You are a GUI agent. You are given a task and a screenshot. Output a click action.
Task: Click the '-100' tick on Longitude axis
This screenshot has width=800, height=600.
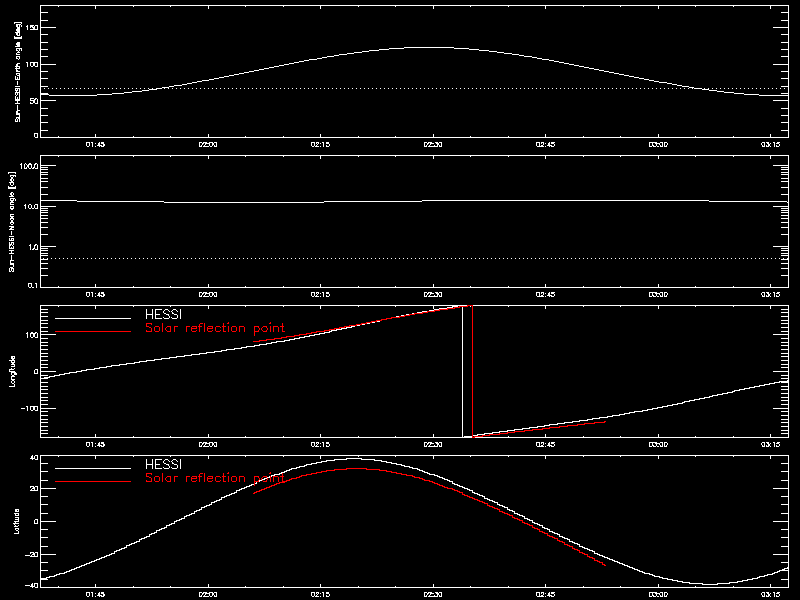[31, 409]
